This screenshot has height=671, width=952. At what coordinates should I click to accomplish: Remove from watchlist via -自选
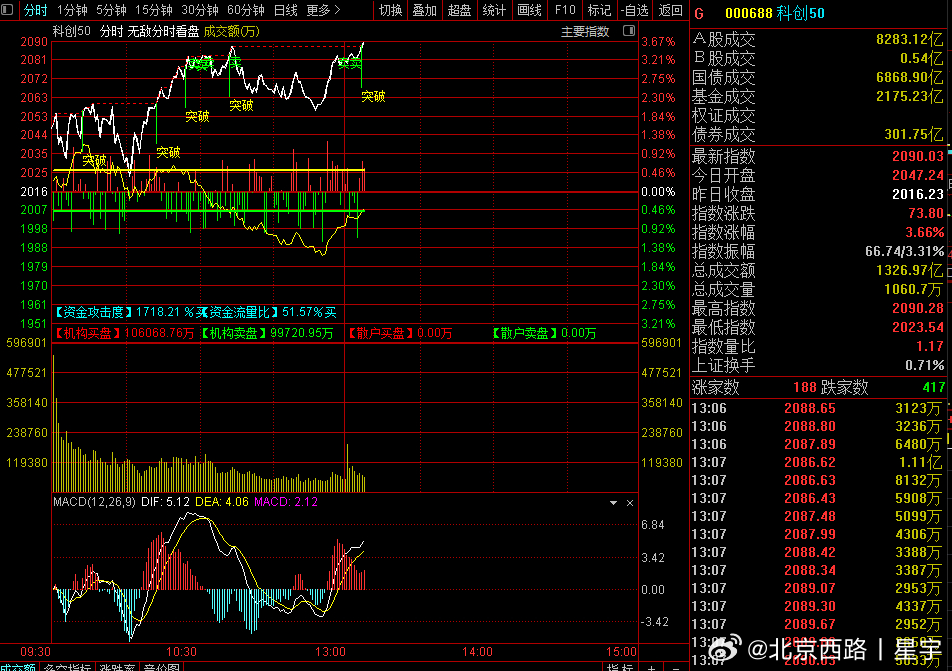(634, 10)
